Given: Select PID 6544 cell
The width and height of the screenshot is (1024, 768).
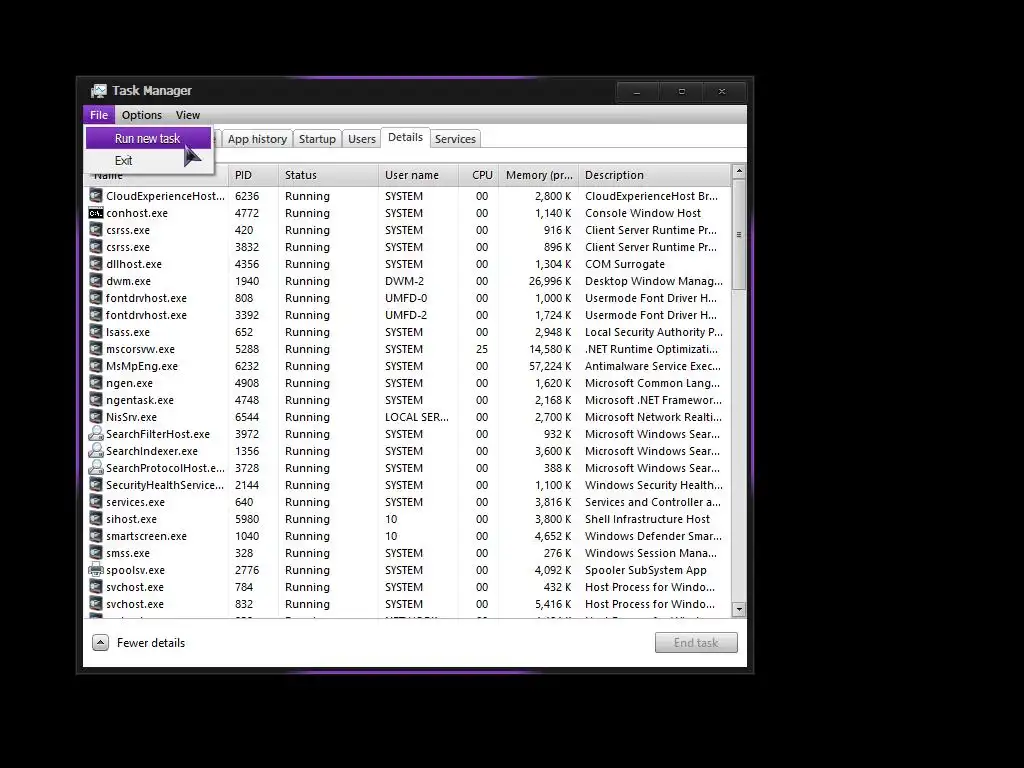Looking at the screenshot, I should [247, 417].
